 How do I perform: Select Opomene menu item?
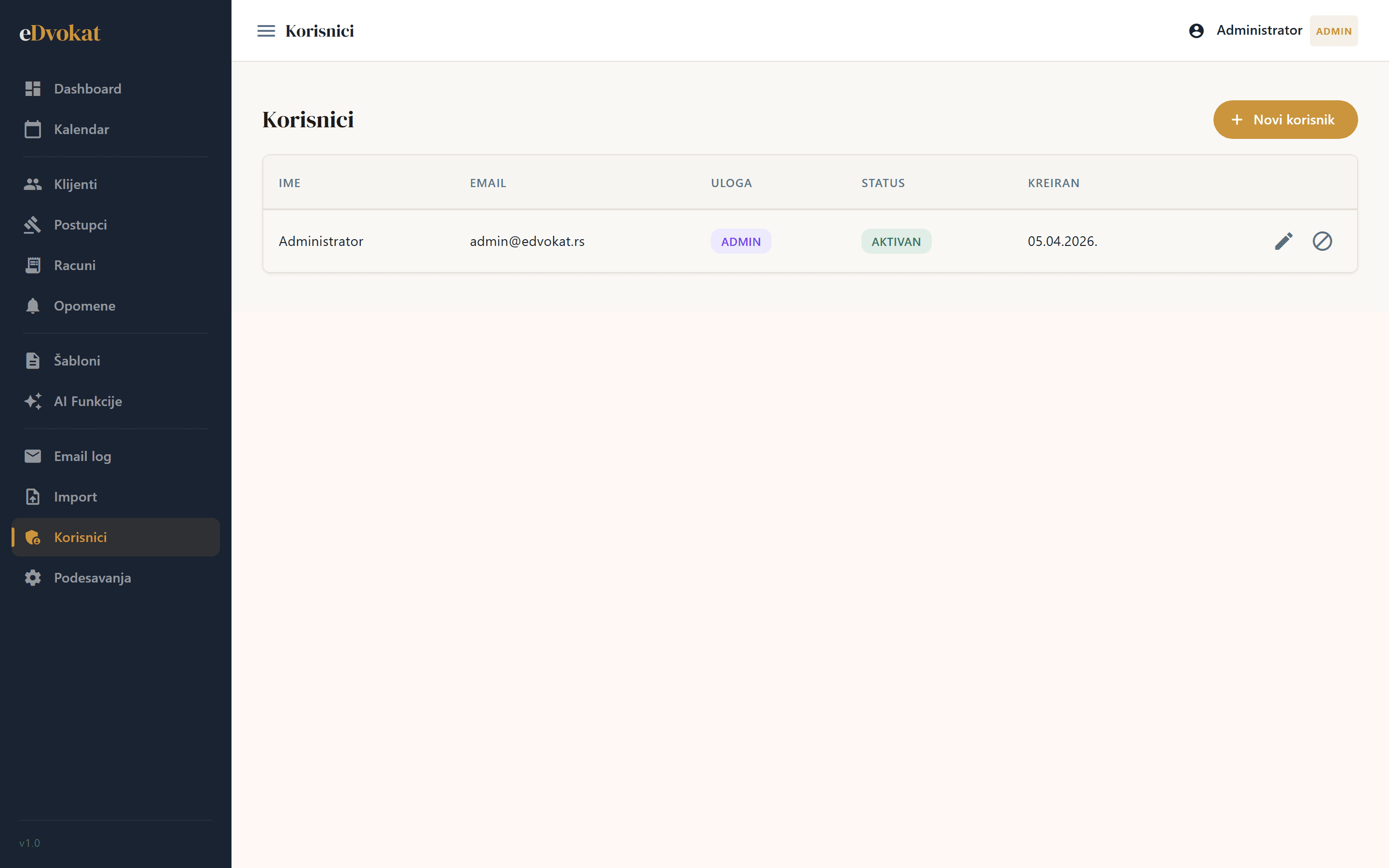pyautogui.click(x=115, y=306)
